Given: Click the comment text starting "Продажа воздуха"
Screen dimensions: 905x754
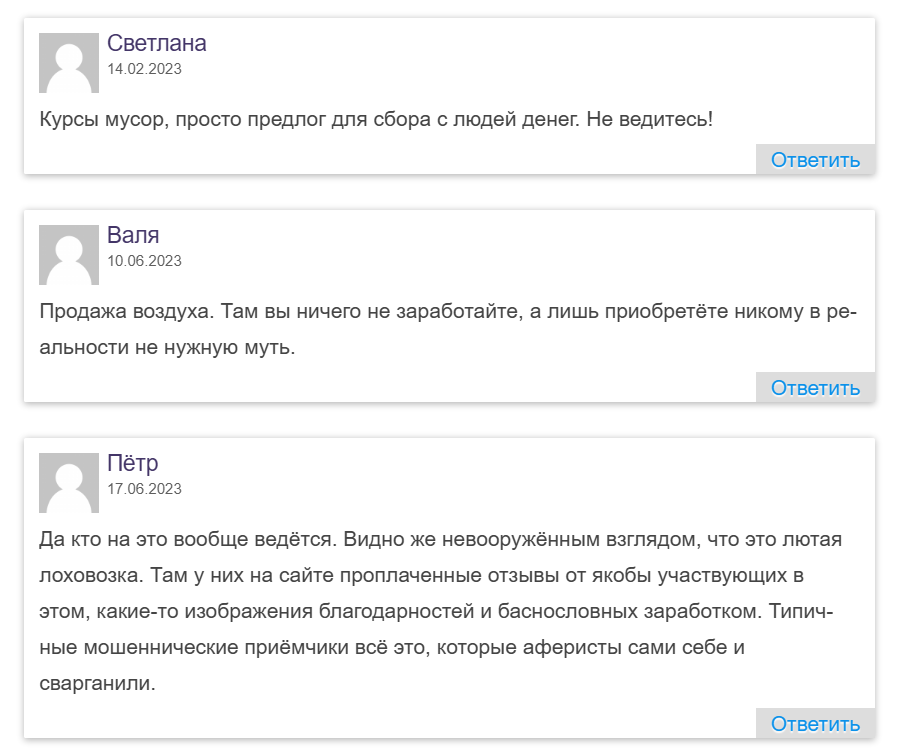Looking at the screenshot, I should coord(448,329).
